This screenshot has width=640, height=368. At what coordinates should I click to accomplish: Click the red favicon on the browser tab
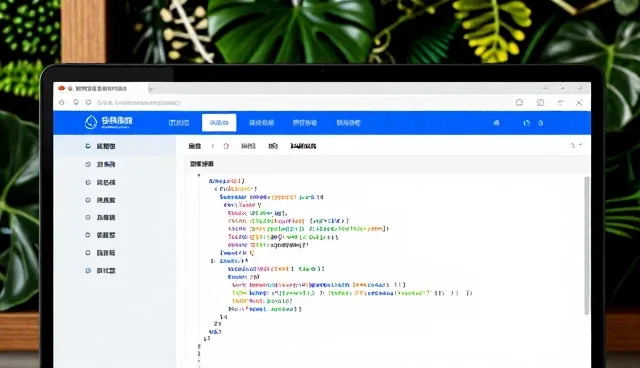click(62, 88)
